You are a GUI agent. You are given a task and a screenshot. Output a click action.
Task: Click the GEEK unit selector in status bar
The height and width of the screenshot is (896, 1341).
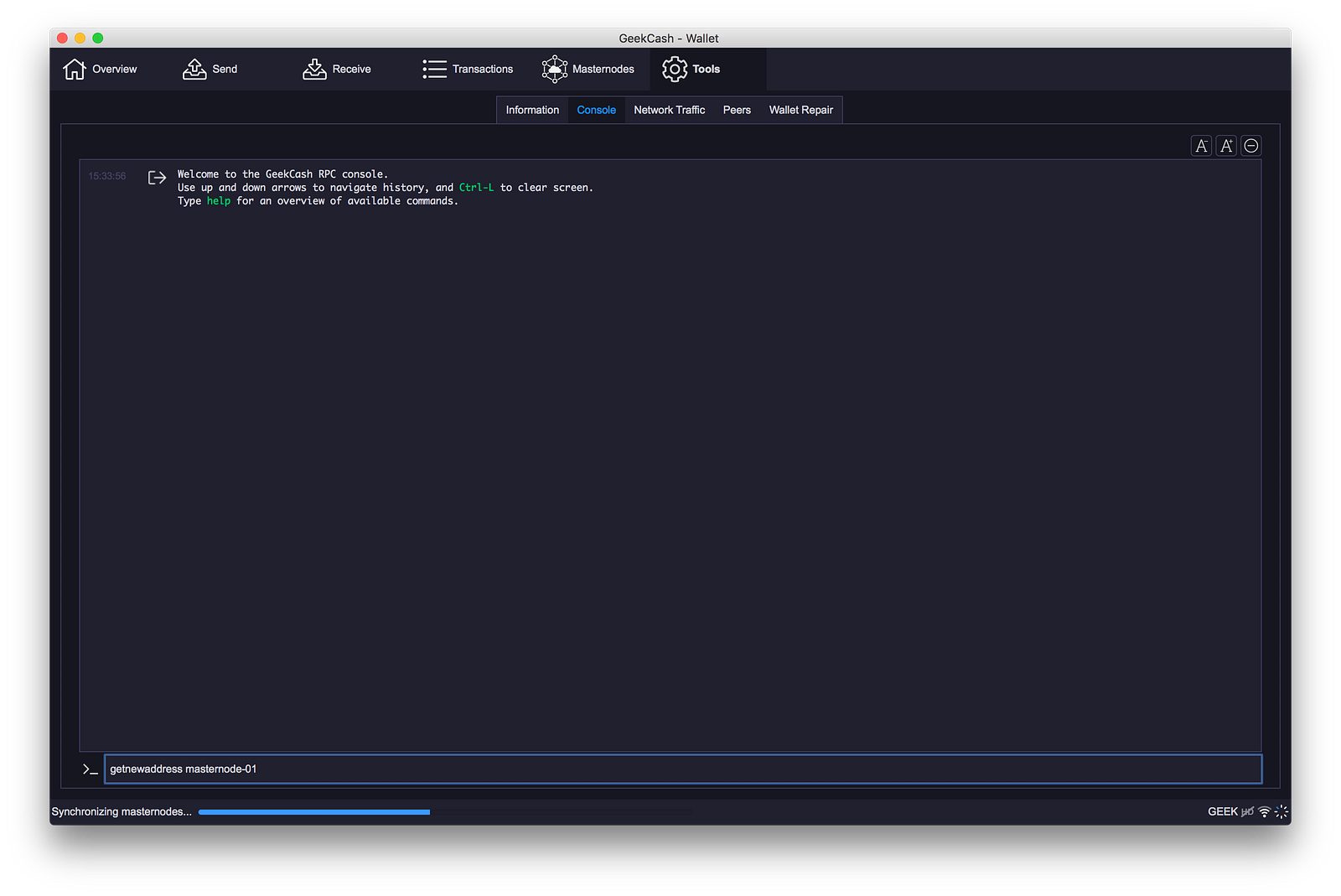point(1223,811)
